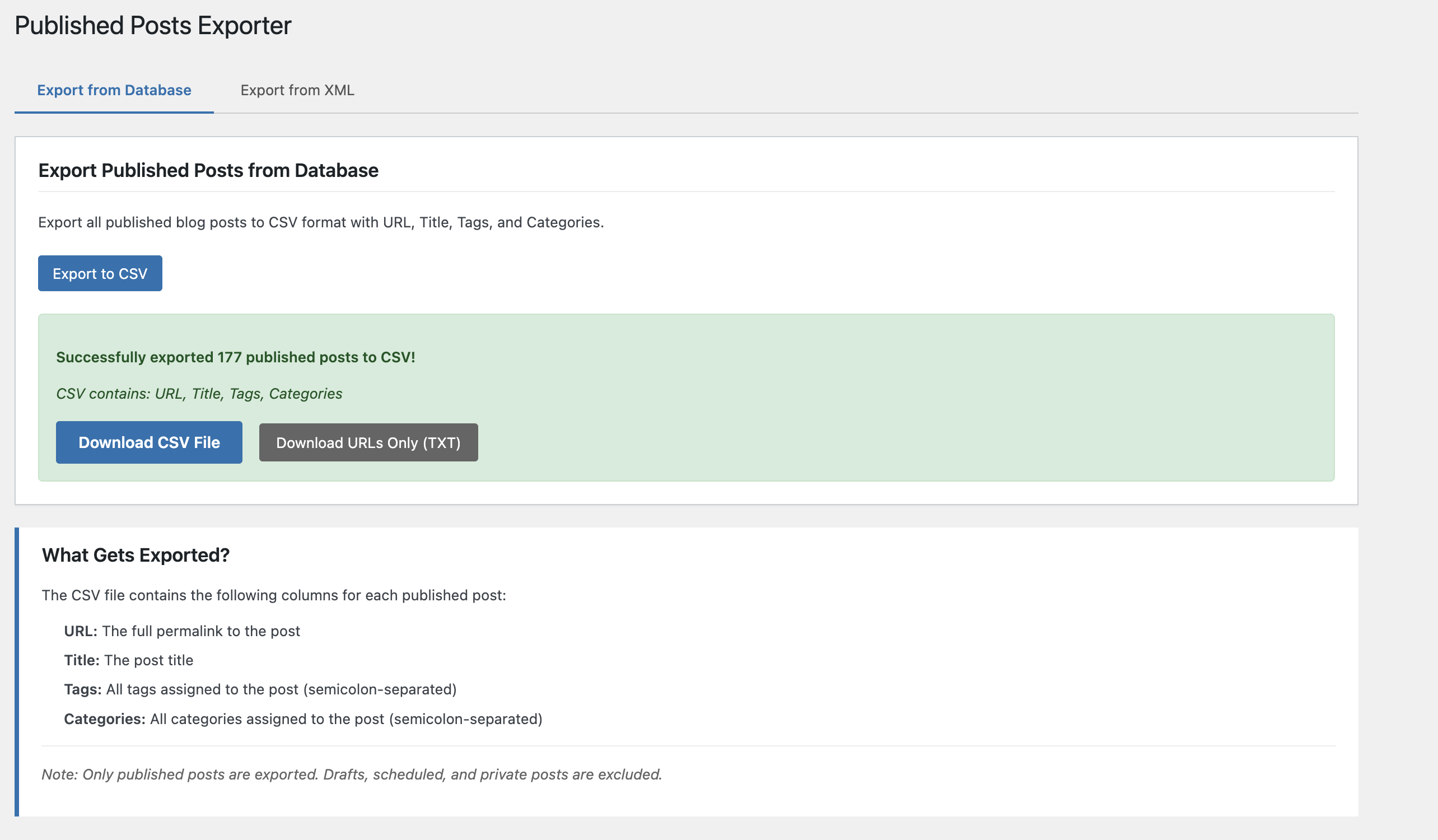Download the CSV file
The image size is (1438, 840).
tap(149, 442)
